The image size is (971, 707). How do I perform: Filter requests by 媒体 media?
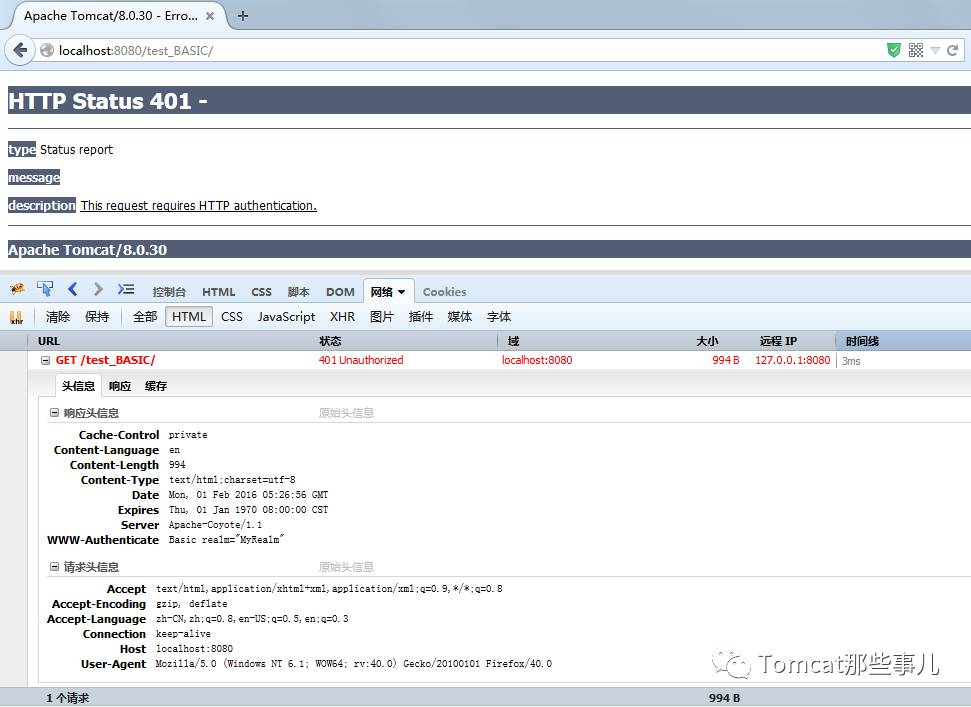[459, 317]
